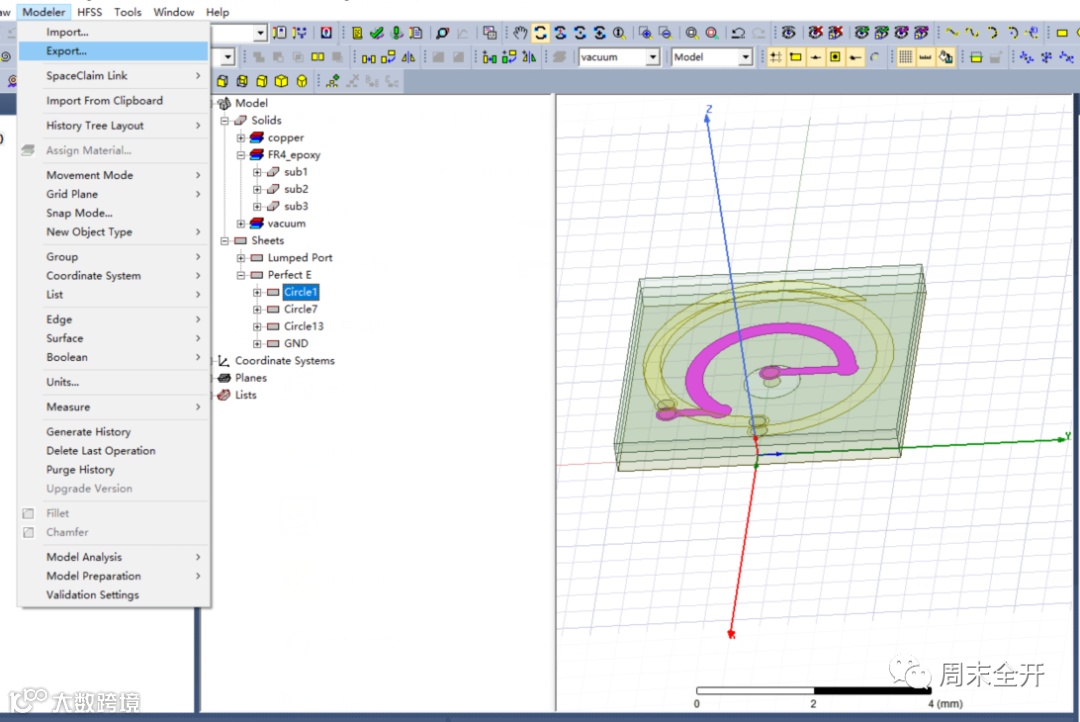The width and height of the screenshot is (1080, 722).
Task: Click the Draw Box cube icon
Action: tap(281, 81)
